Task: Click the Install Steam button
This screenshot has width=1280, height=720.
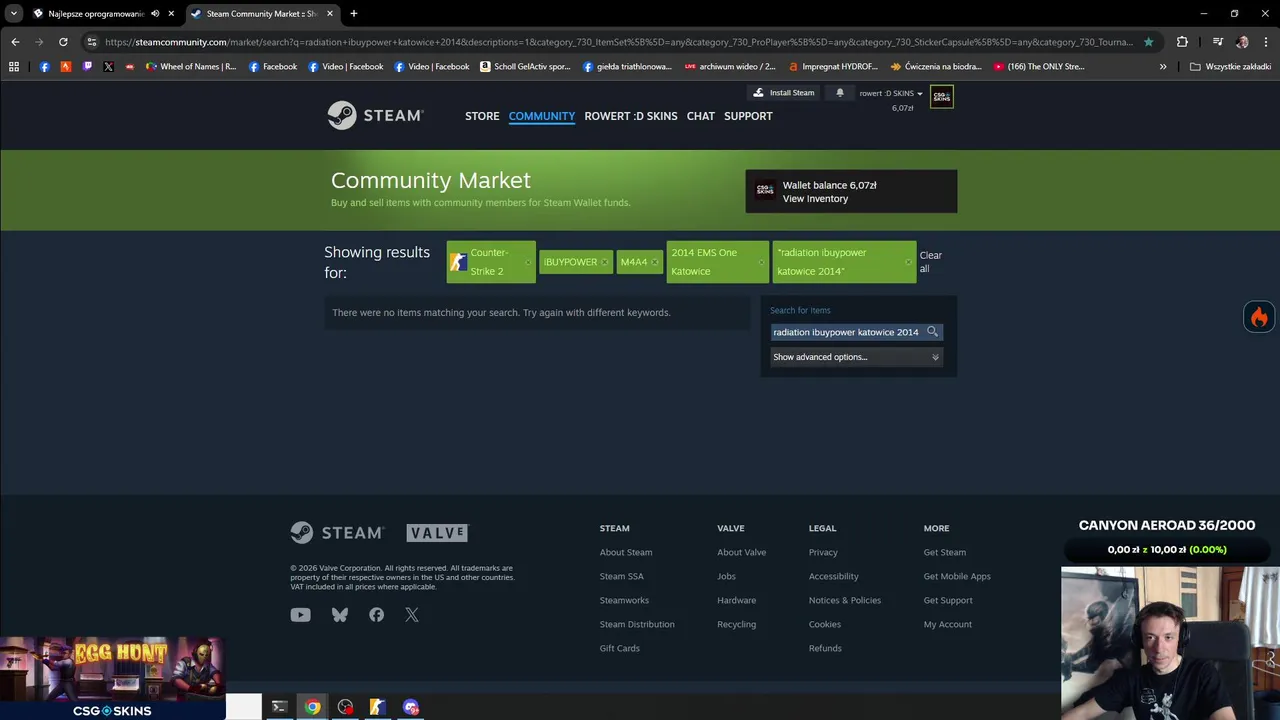Action: point(783,93)
